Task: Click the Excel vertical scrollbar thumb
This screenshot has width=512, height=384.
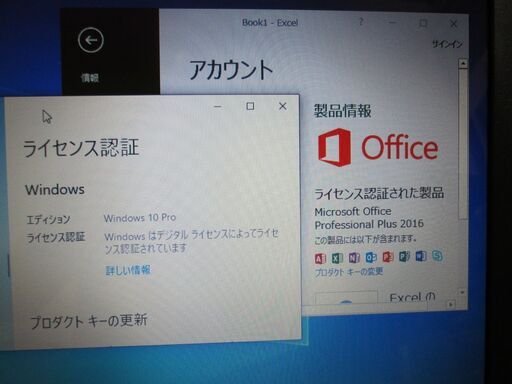Action: [x=463, y=144]
